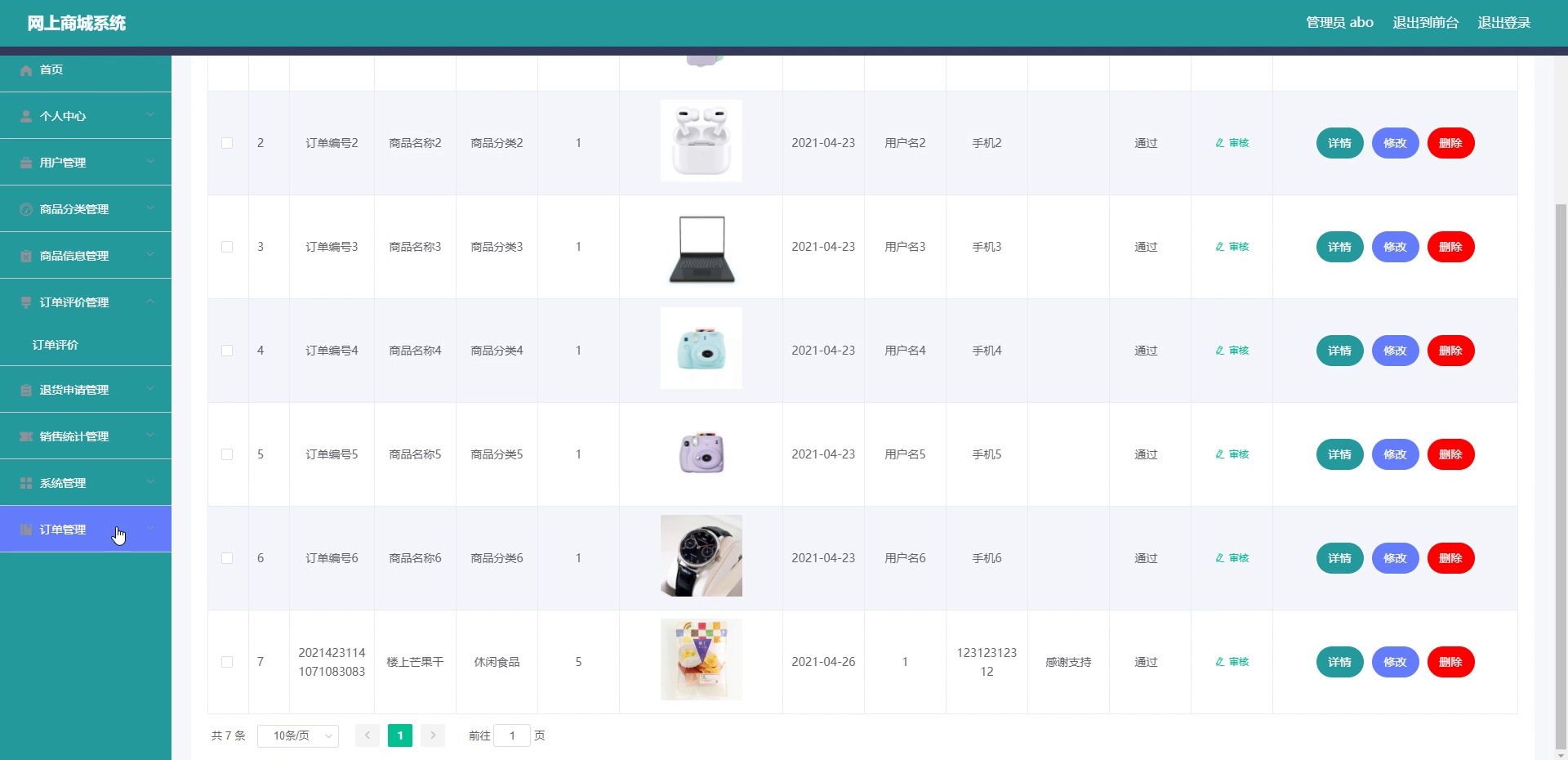
Task: Select the clipboard icon beside 商品信息管理
Action: click(24, 255)
